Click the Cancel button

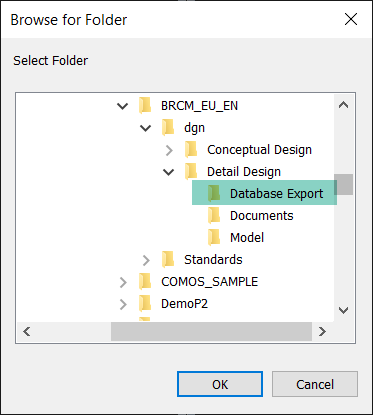click(x=315, y=384)
